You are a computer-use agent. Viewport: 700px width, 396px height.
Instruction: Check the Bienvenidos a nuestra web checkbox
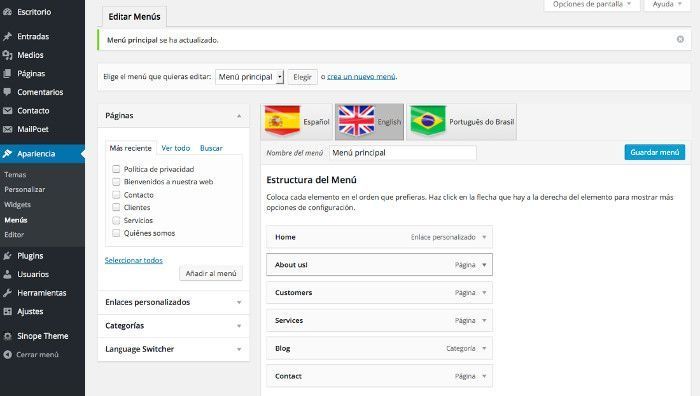(116, 182)
